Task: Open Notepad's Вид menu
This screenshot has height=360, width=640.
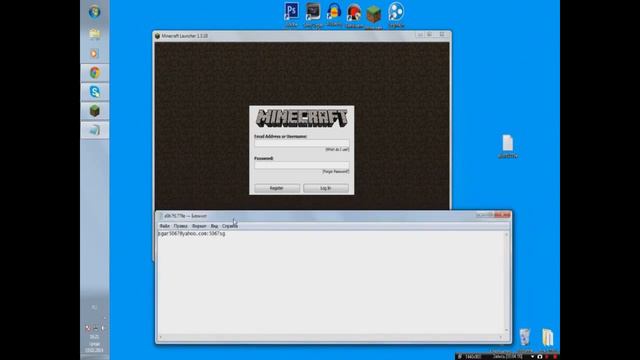Action: pyautogui.click(x=214, y=226)
